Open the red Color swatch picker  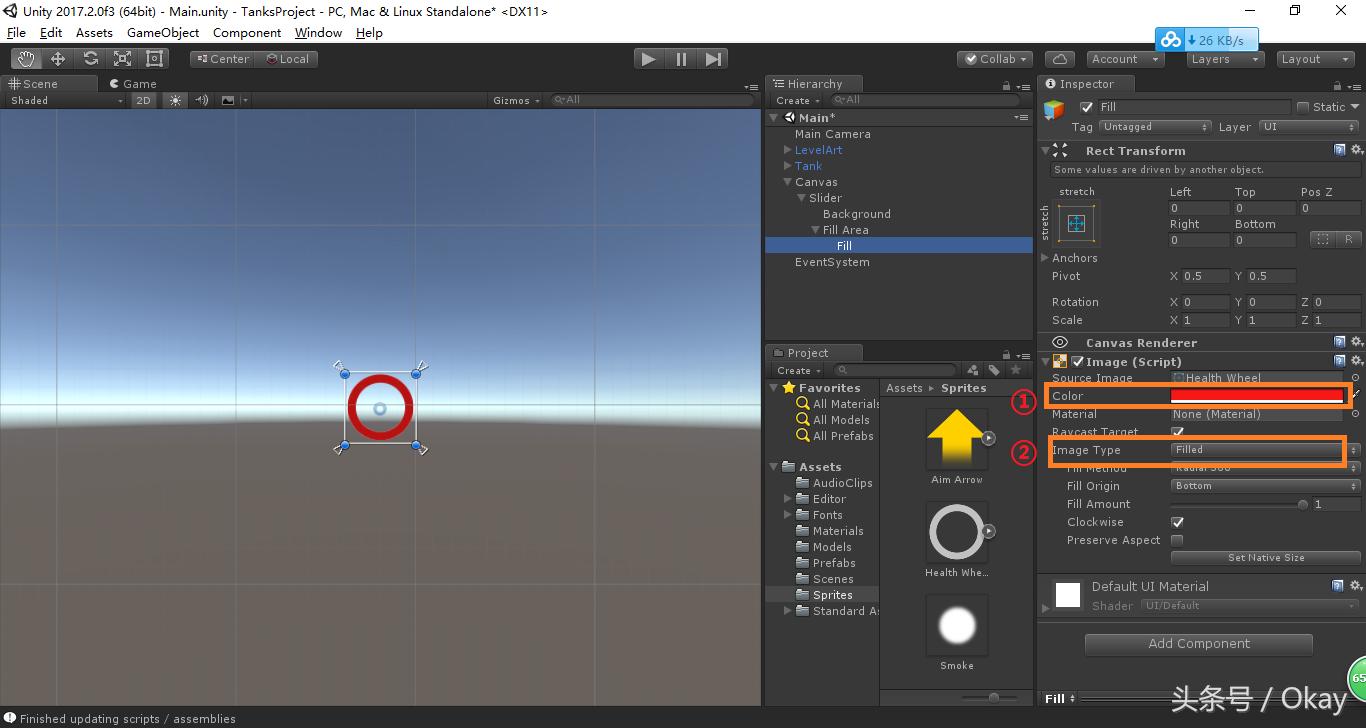click(1256, 395)
